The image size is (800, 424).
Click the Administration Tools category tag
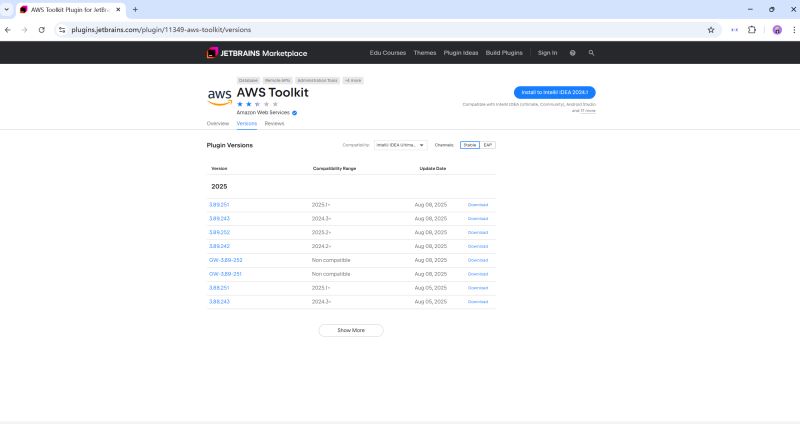coord(317,81)
